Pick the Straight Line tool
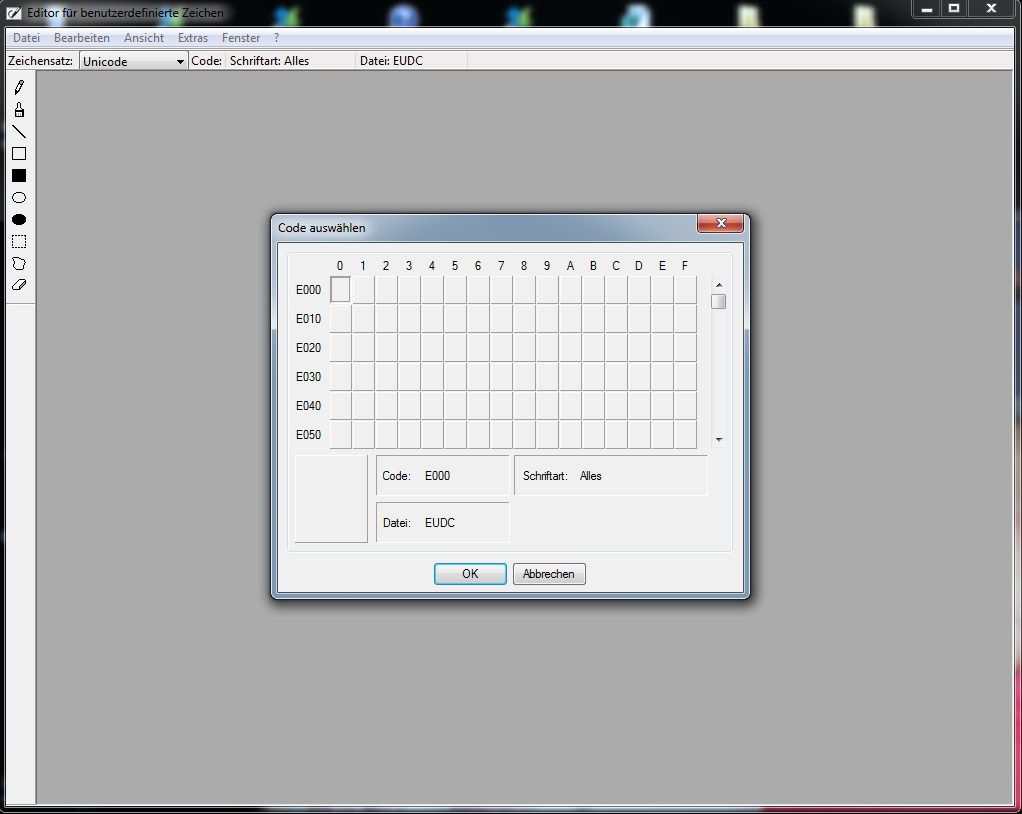 [x=18, y=132]
